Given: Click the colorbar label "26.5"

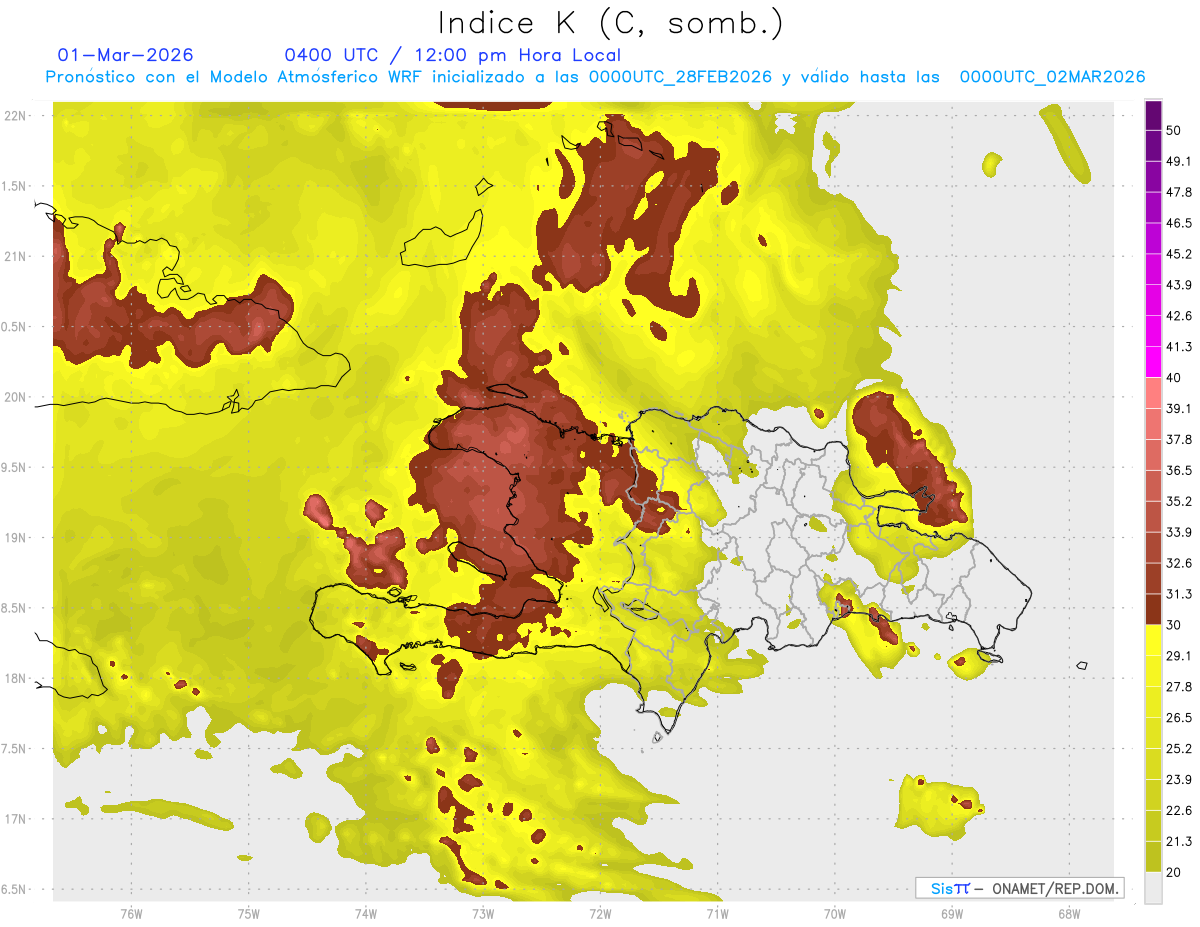Looking at the screenshot, I should (x=1179, y=718).
